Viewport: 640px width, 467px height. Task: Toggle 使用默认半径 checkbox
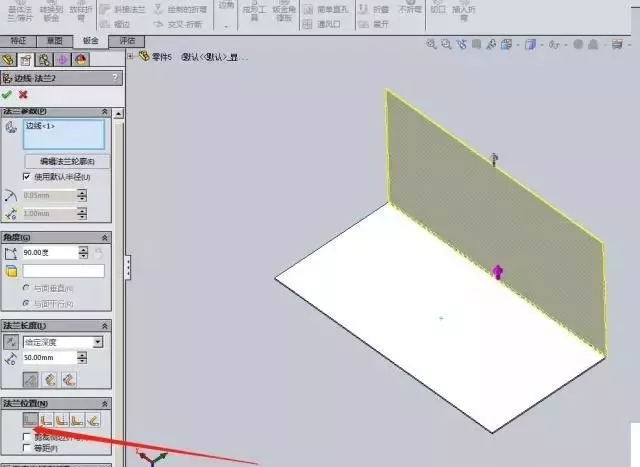tap(26, 176)
